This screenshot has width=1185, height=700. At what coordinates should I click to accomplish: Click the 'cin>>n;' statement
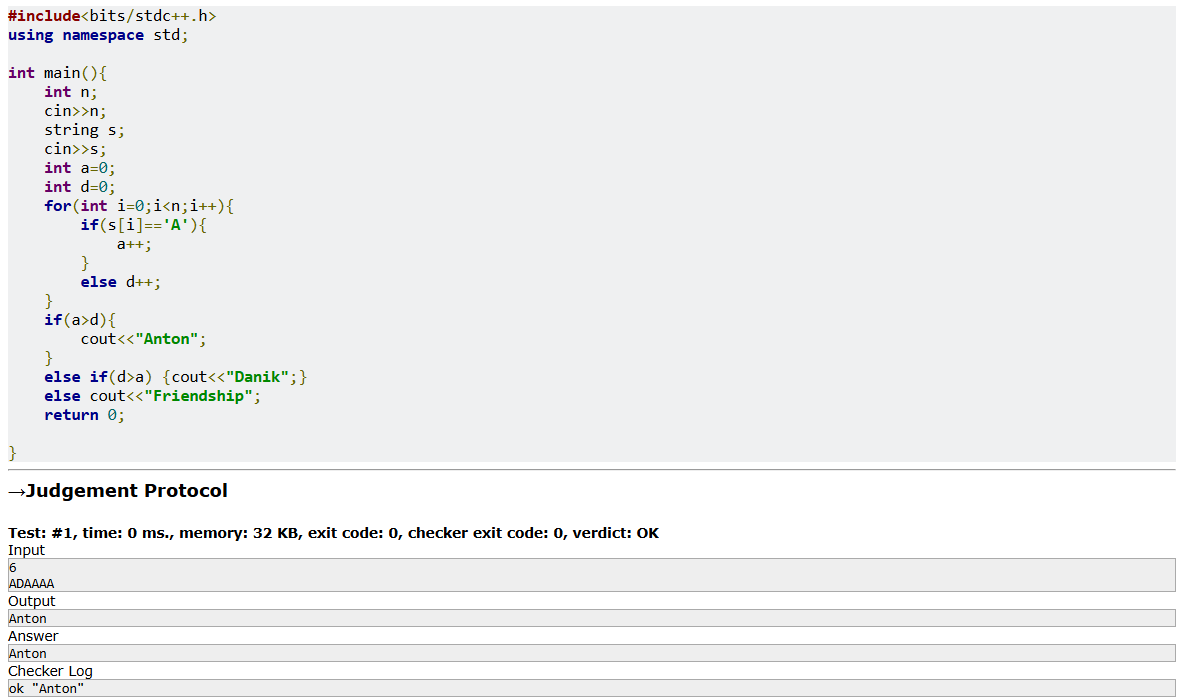[x=75, y=111]
